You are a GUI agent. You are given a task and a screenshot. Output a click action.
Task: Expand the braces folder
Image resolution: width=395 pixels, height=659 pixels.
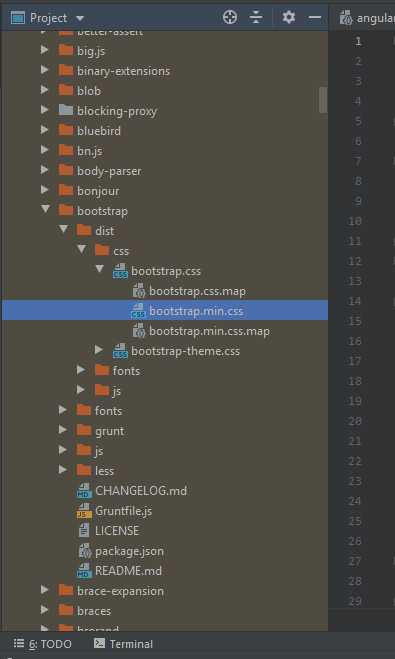click(x=45, y=609)
